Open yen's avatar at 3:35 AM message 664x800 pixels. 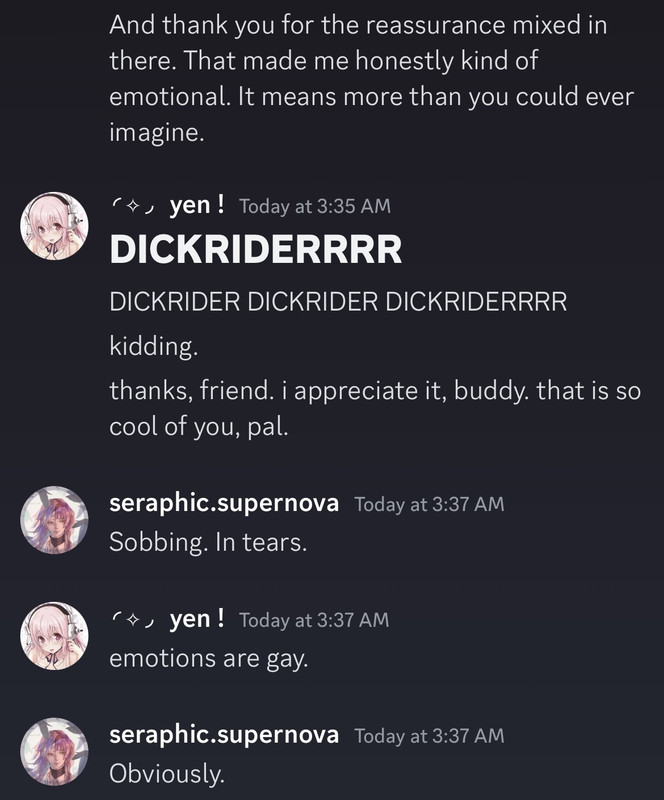coord(54,226)
